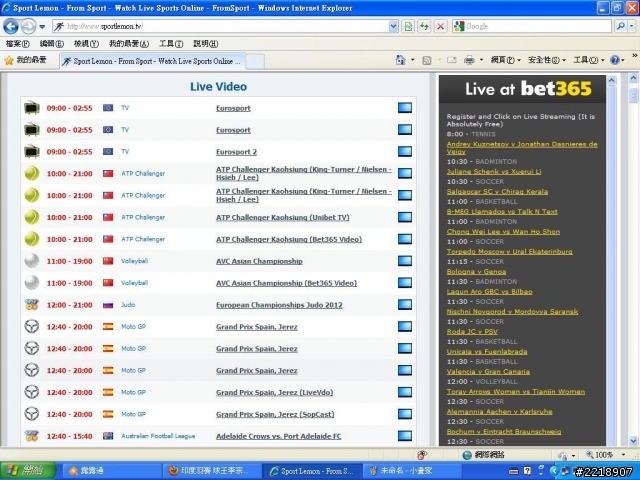Click the RSS feeds icon
Image resolution: width=640 pixels, height=480 pixels.
427,60
